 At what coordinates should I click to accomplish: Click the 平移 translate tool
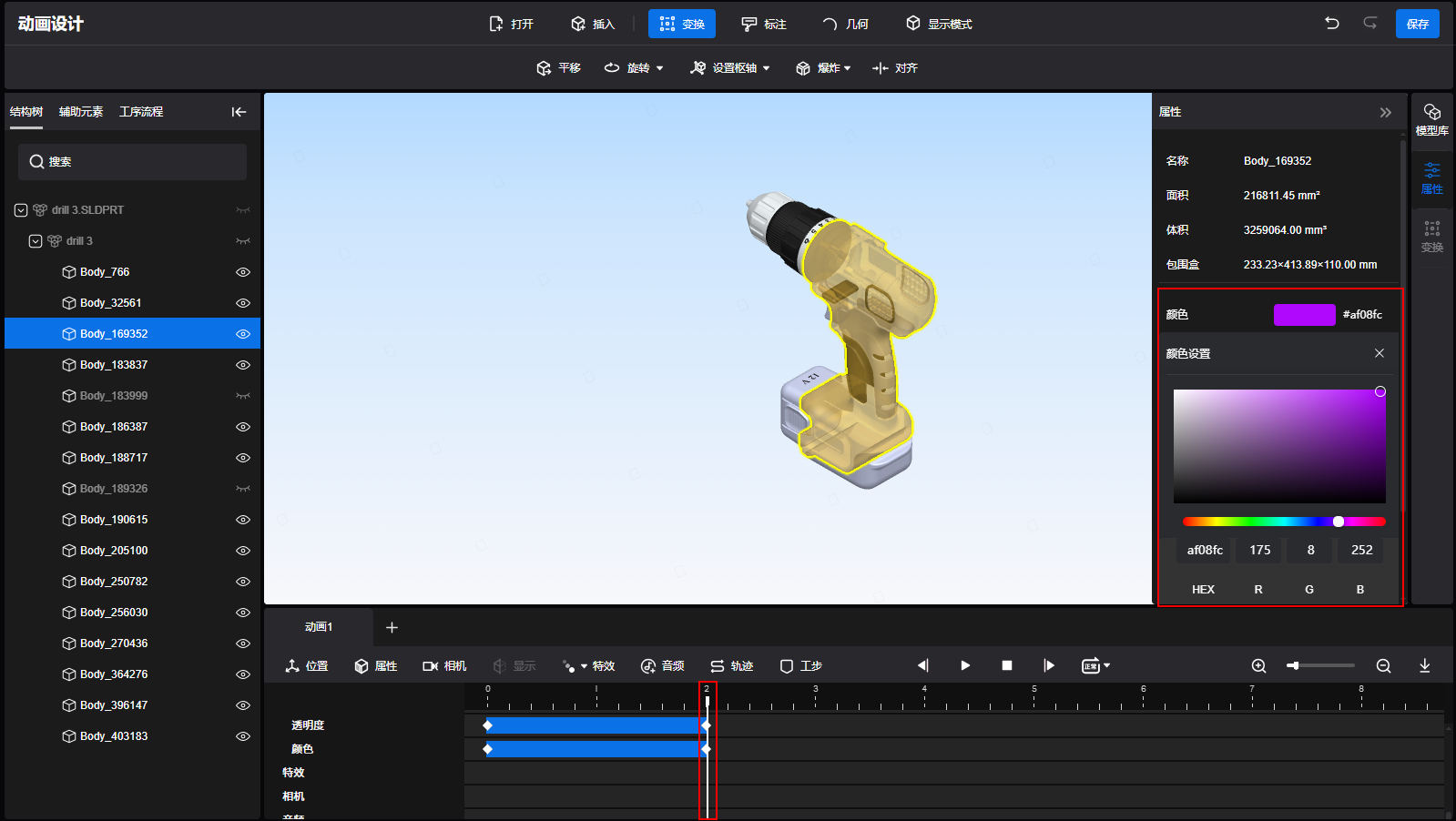coord(558,68)
